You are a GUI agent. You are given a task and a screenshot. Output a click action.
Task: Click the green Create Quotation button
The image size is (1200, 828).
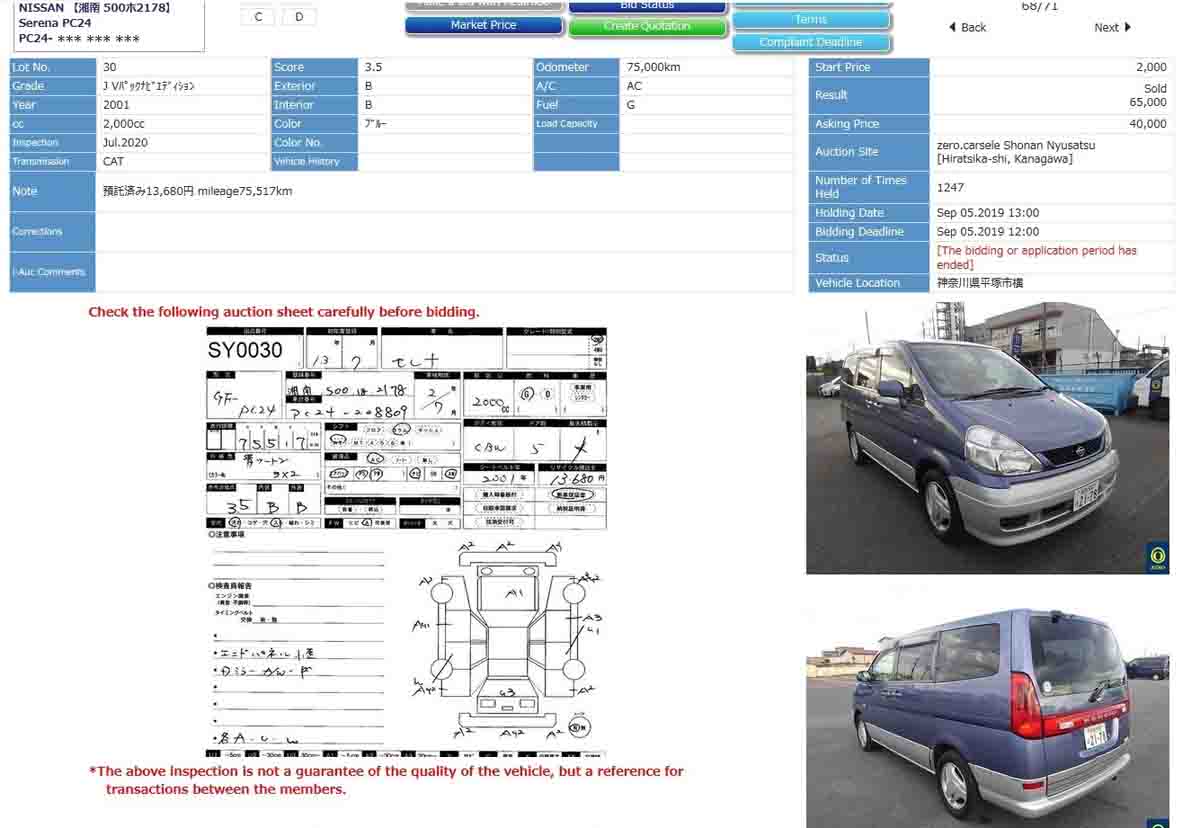point(647,26)
